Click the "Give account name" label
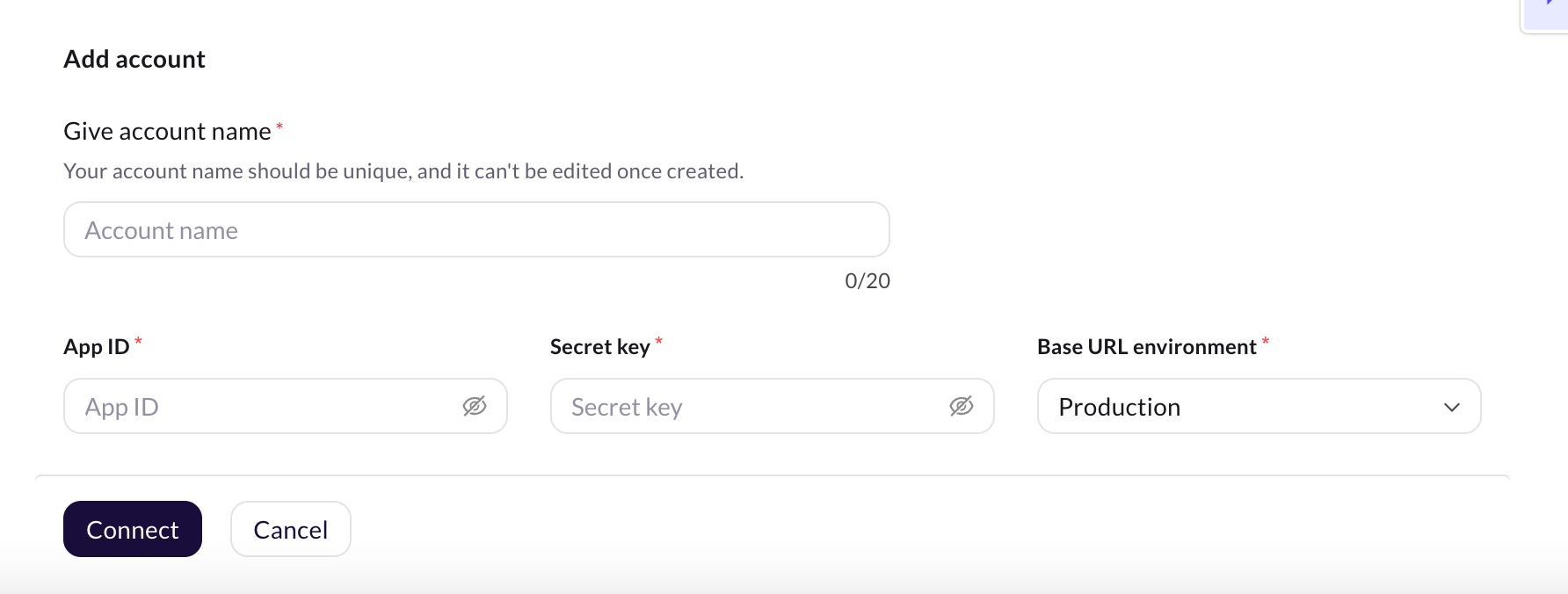1568x594 pixels. point(167,132)
